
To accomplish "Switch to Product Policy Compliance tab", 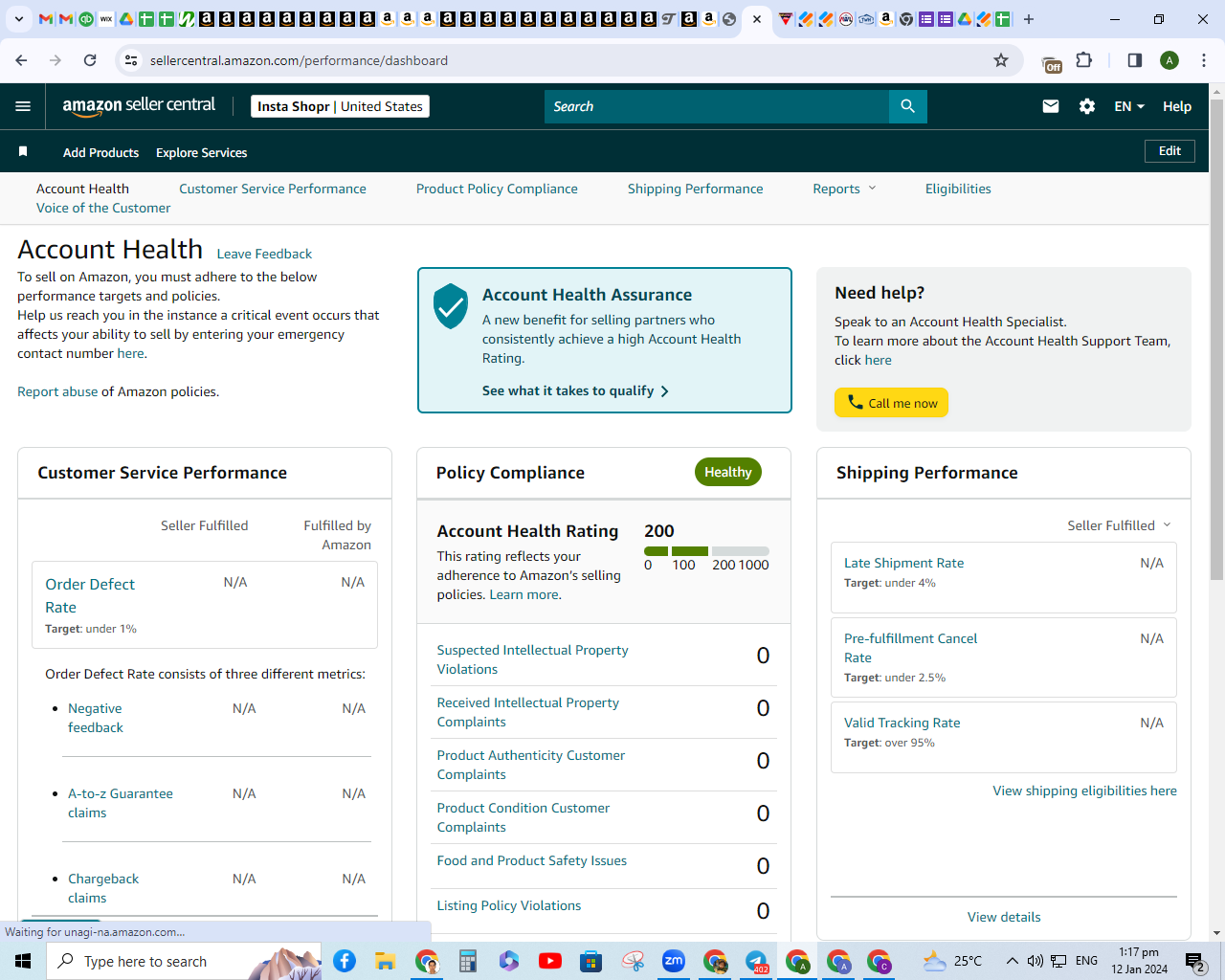I will click(497, 189).
